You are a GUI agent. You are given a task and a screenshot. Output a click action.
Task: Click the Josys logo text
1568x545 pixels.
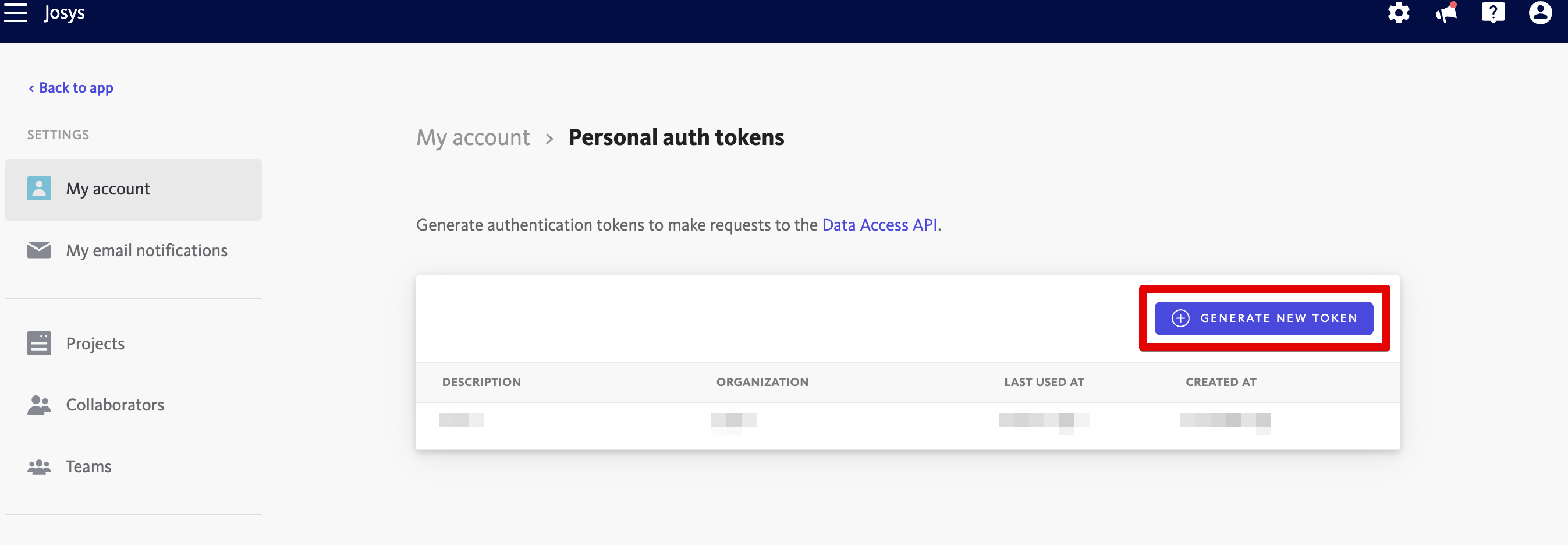pos(65,13)
